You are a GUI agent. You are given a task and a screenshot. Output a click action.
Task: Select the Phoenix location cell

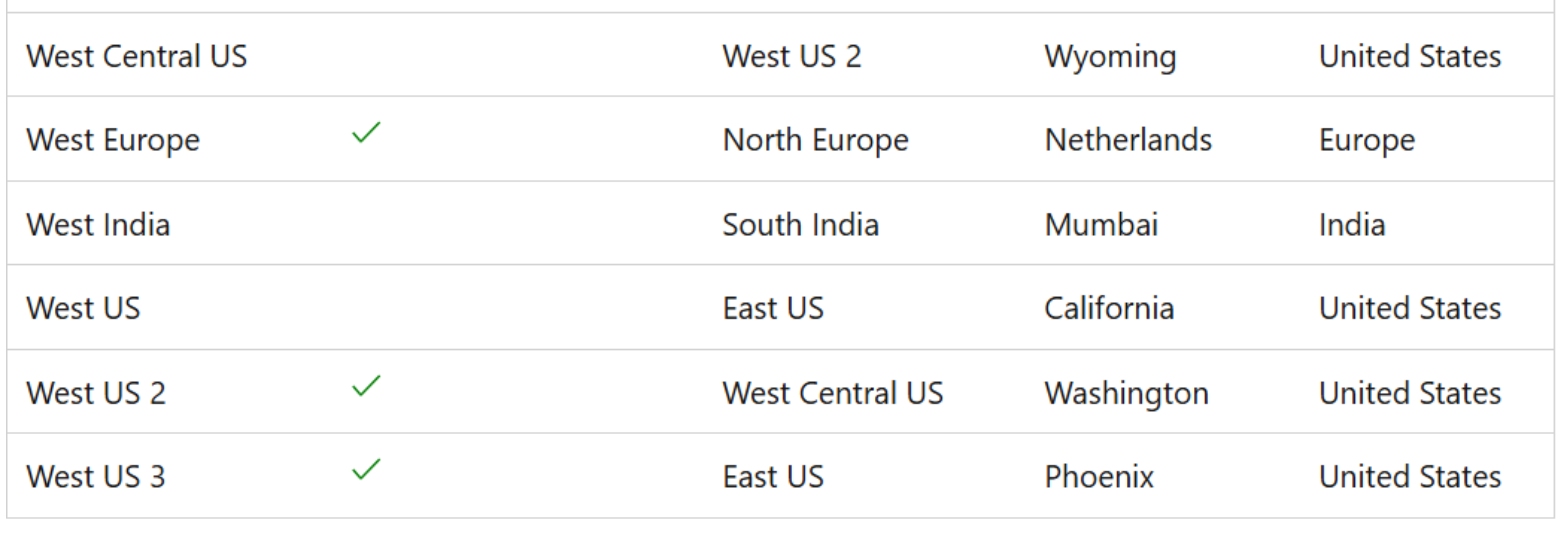[x=1099, y=476]
